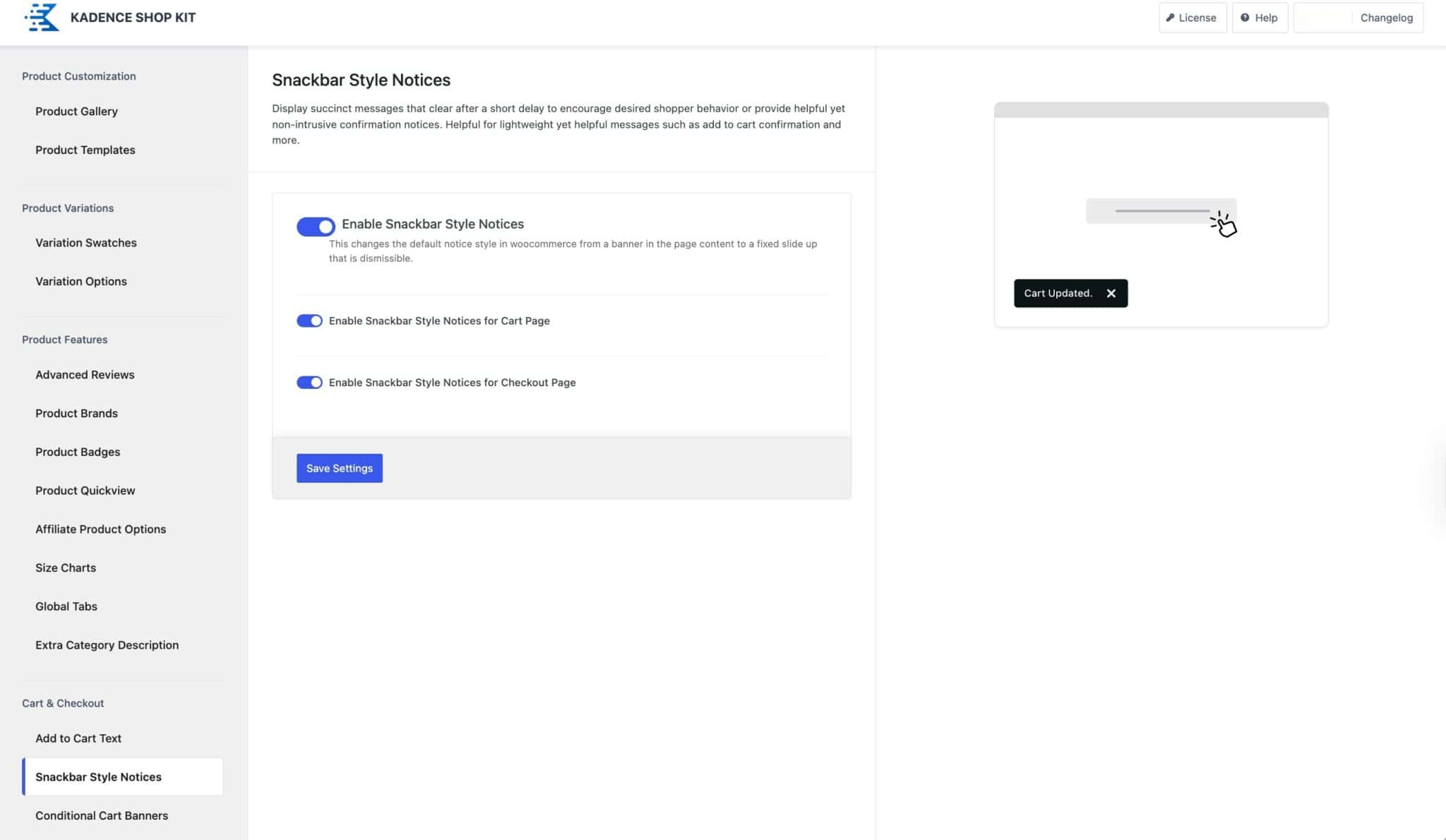Open Global Tabs settings
This screenshot has height=840, width=1446.
pos(66,606)
